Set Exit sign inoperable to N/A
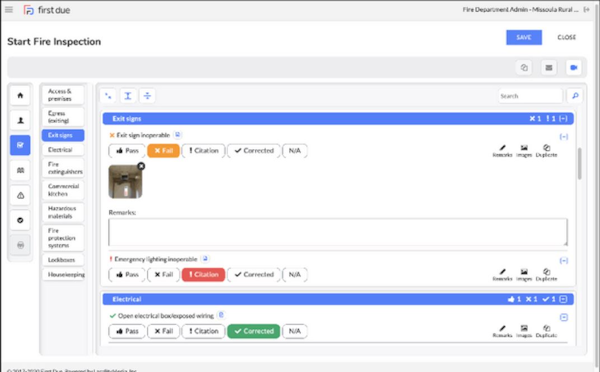The height and width of the screenshot is (372, 600). tap(295, 151)
